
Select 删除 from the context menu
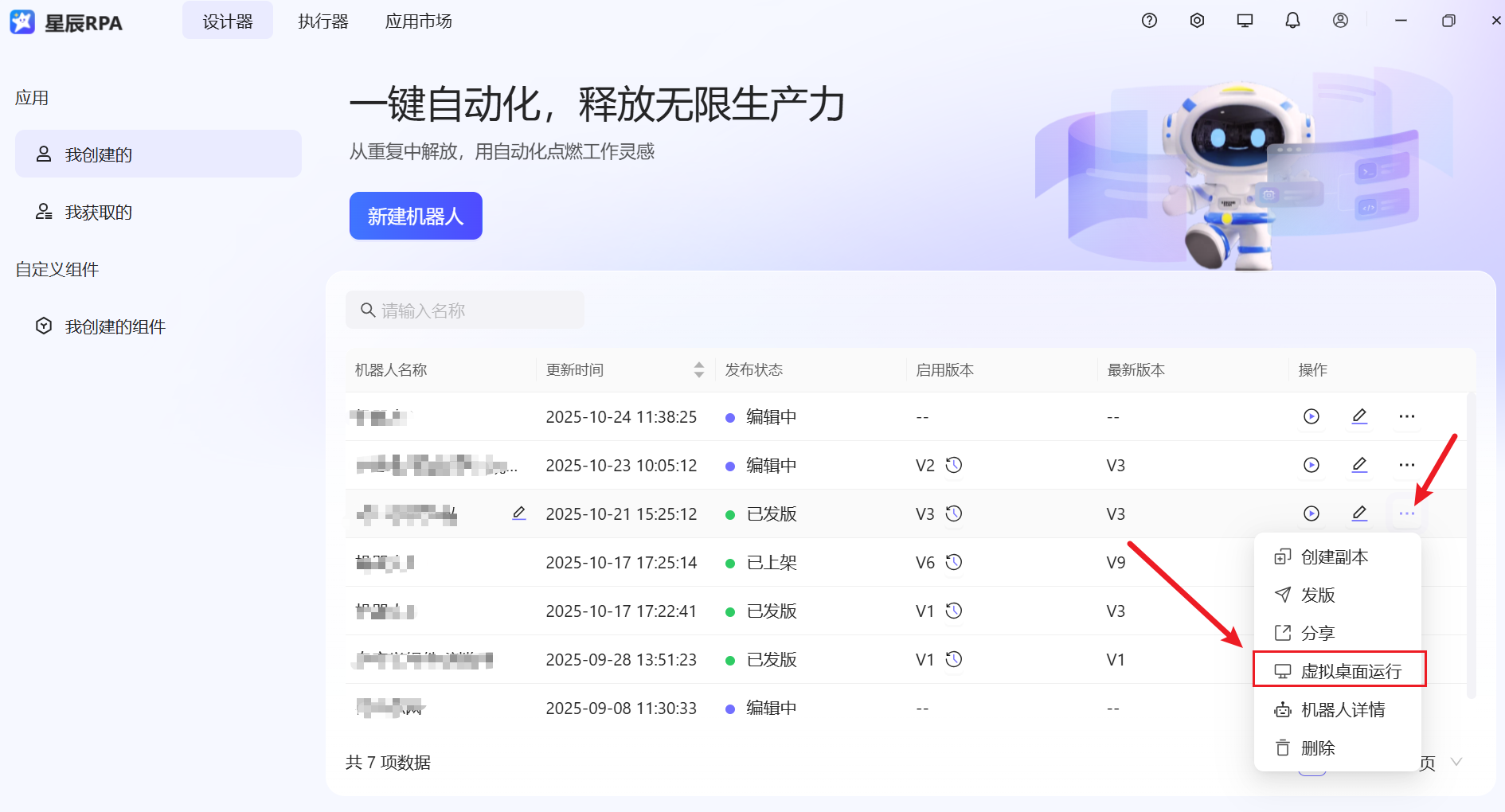[x=1319, y=748]
